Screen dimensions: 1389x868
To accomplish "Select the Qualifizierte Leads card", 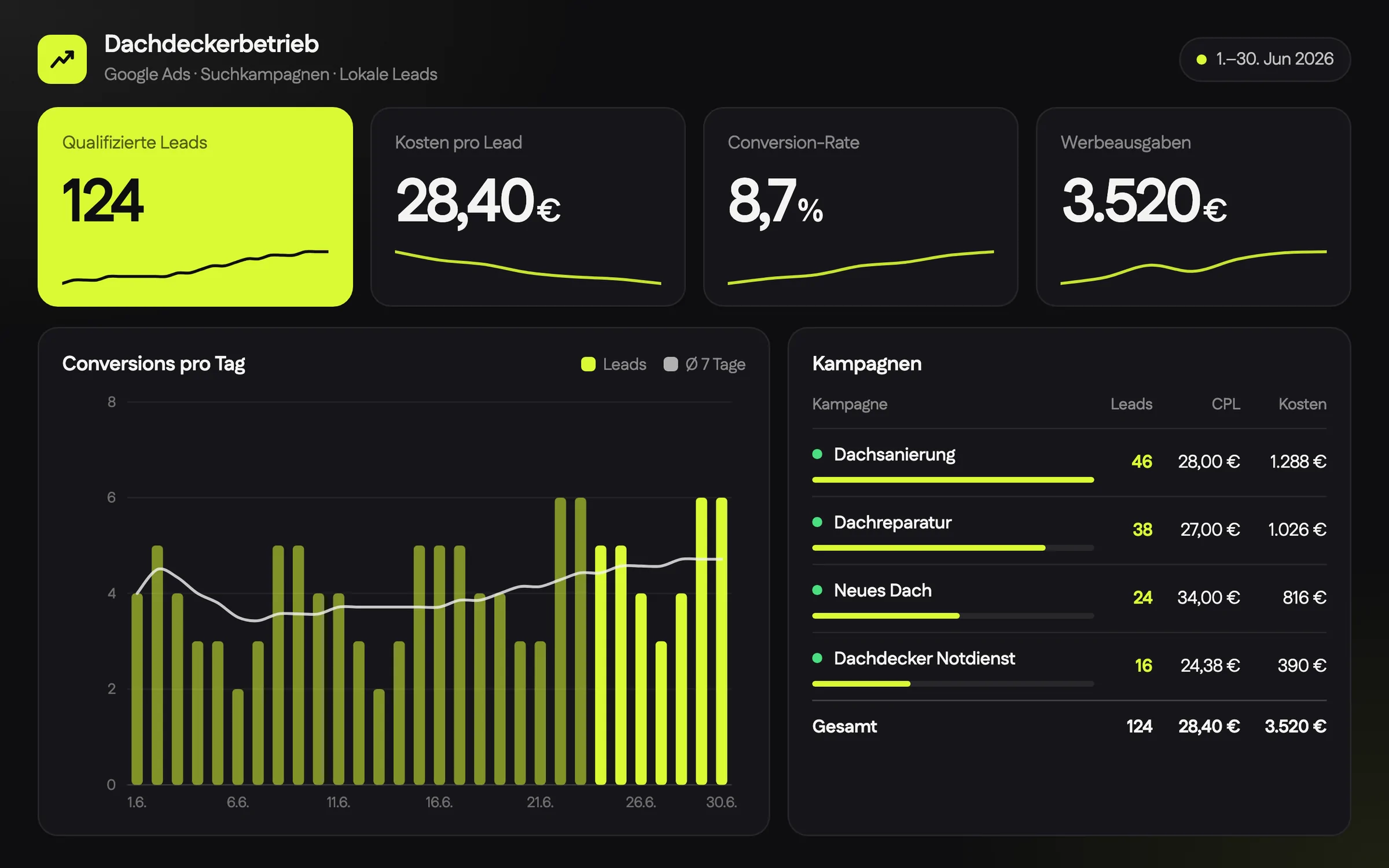I will [195, 207].
